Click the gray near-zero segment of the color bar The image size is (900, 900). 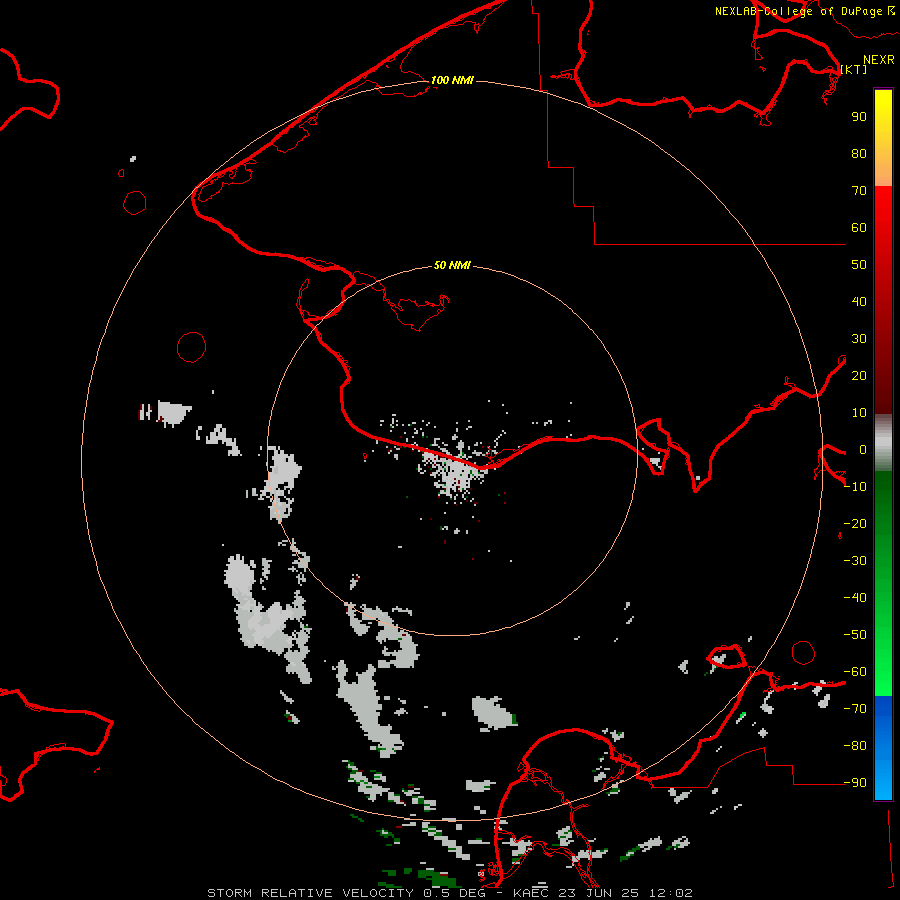coord(883,443)
